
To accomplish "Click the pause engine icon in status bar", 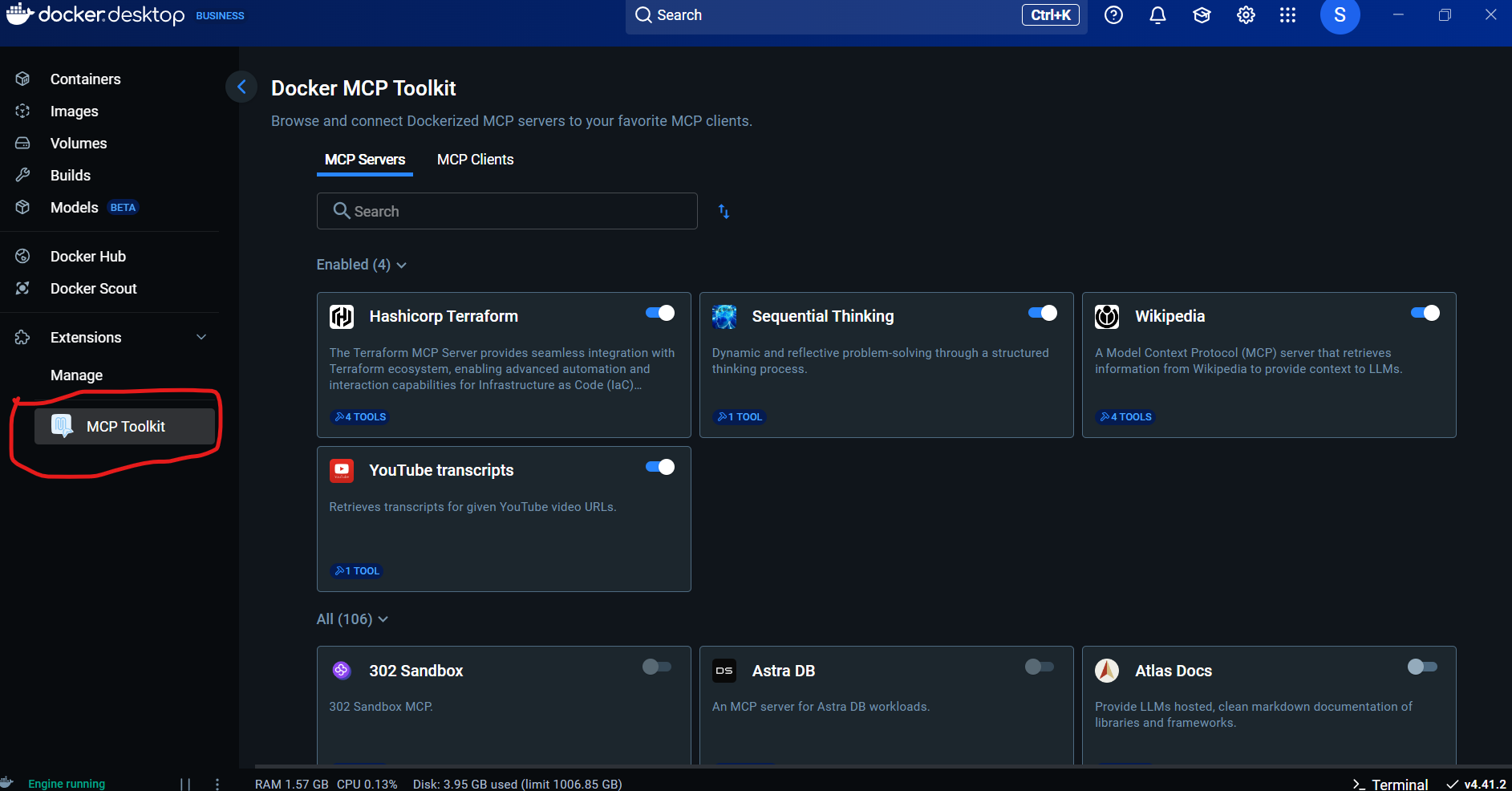I will [185, 784].
